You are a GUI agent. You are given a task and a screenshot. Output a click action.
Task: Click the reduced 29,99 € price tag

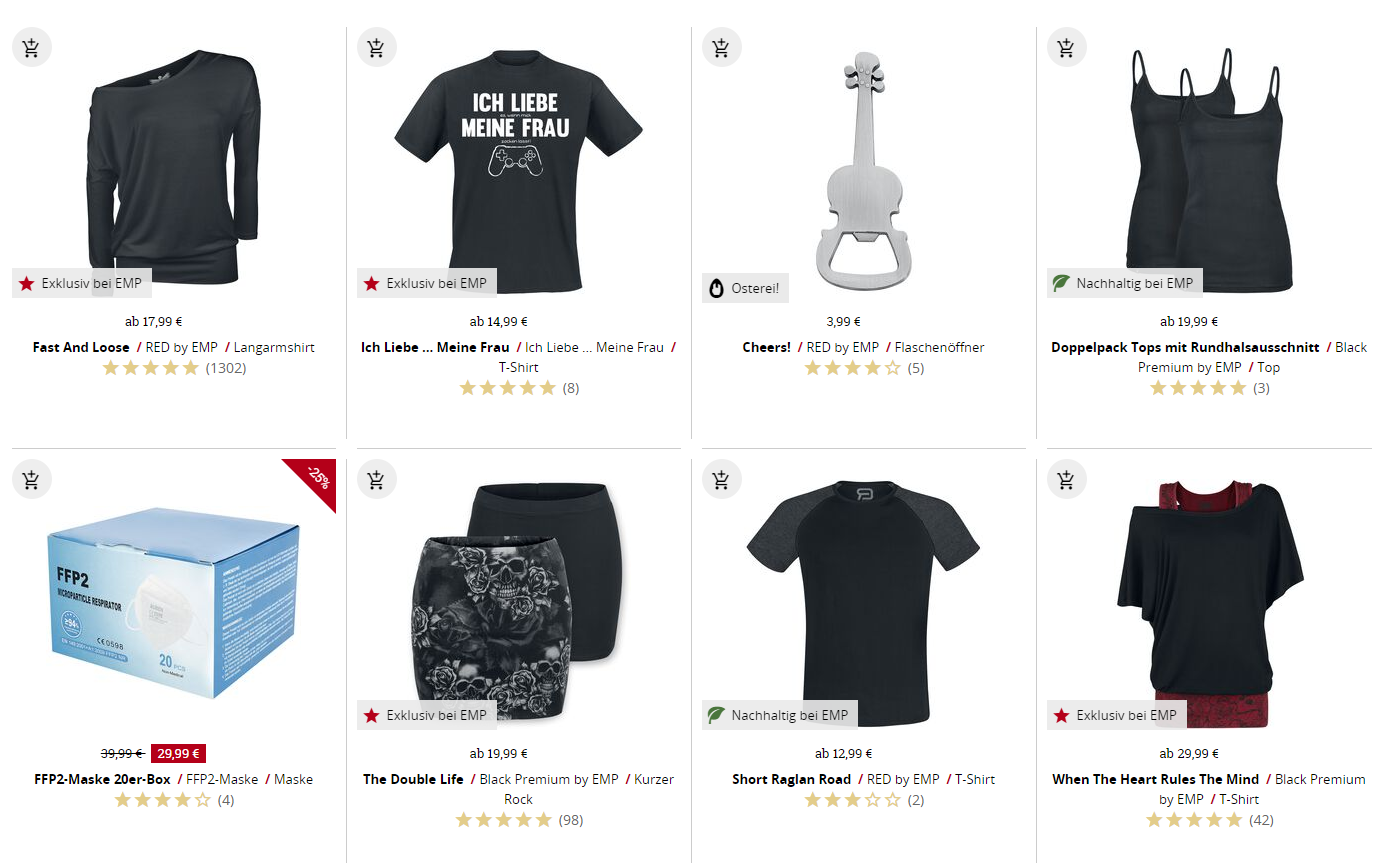[x=178, y=754]
